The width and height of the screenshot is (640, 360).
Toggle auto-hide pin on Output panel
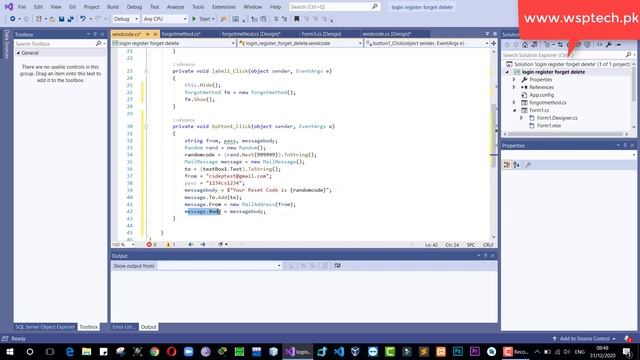485,256
